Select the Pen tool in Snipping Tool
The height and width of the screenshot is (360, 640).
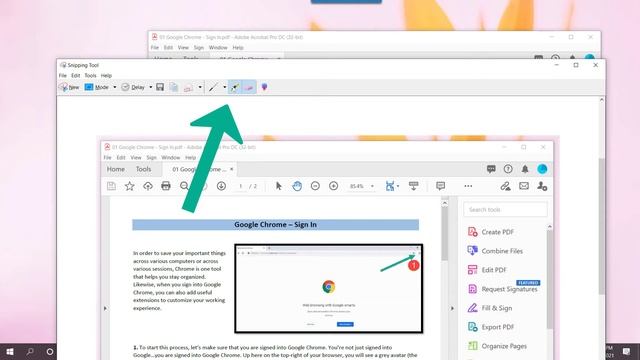(213, 87)
